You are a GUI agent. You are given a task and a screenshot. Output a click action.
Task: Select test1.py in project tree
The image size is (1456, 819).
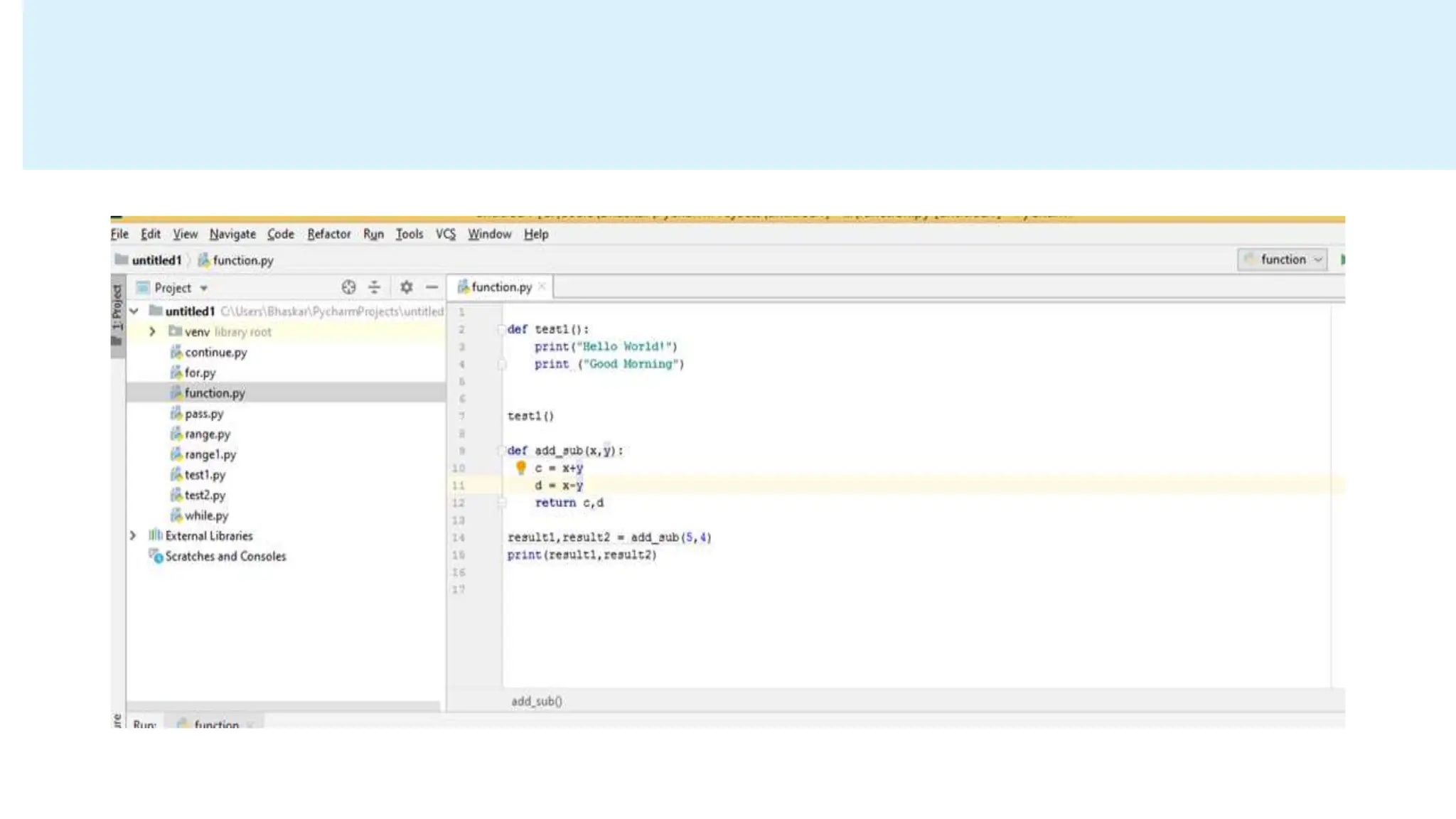(x=198, y=475)
